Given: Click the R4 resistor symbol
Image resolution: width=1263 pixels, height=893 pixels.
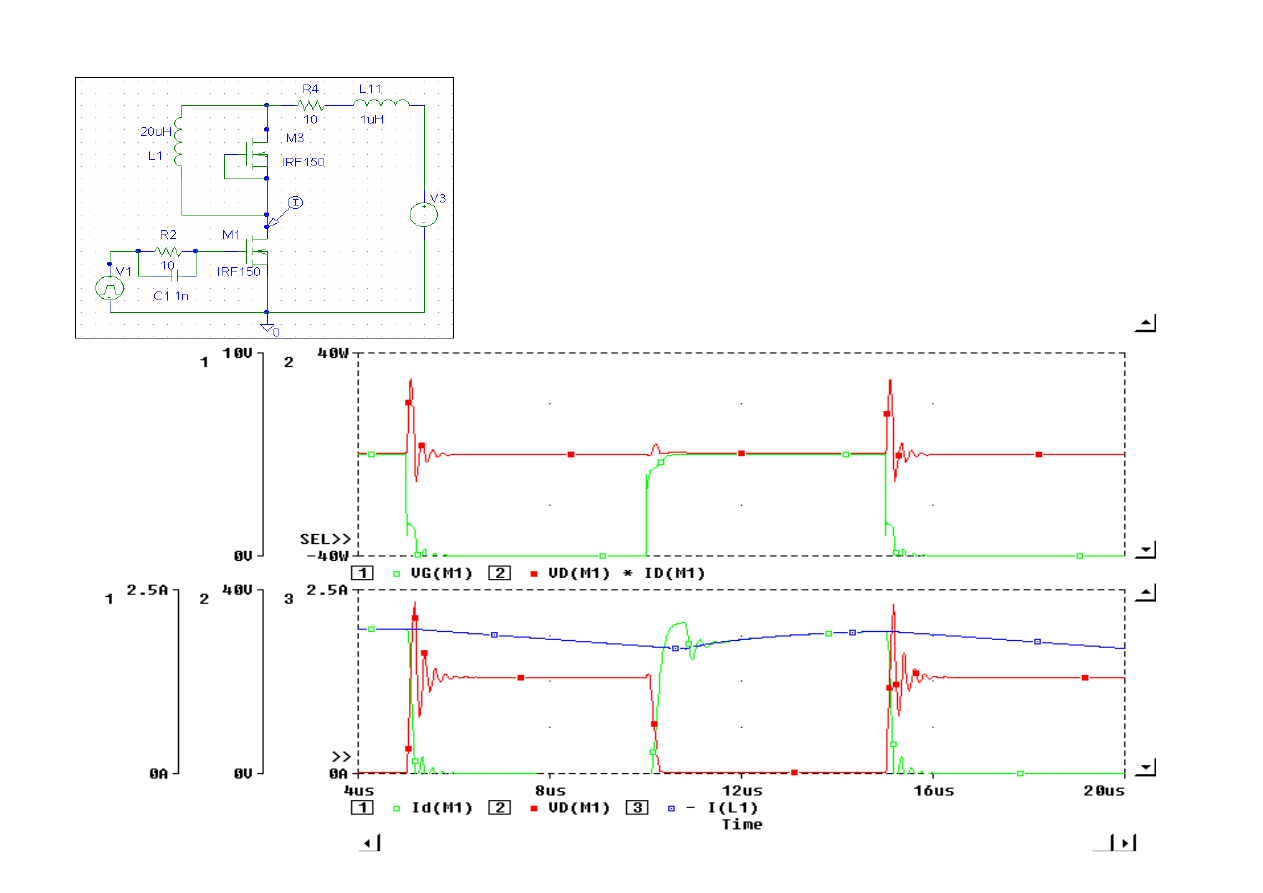Looking at the screenshot, I should click(311, 105).
